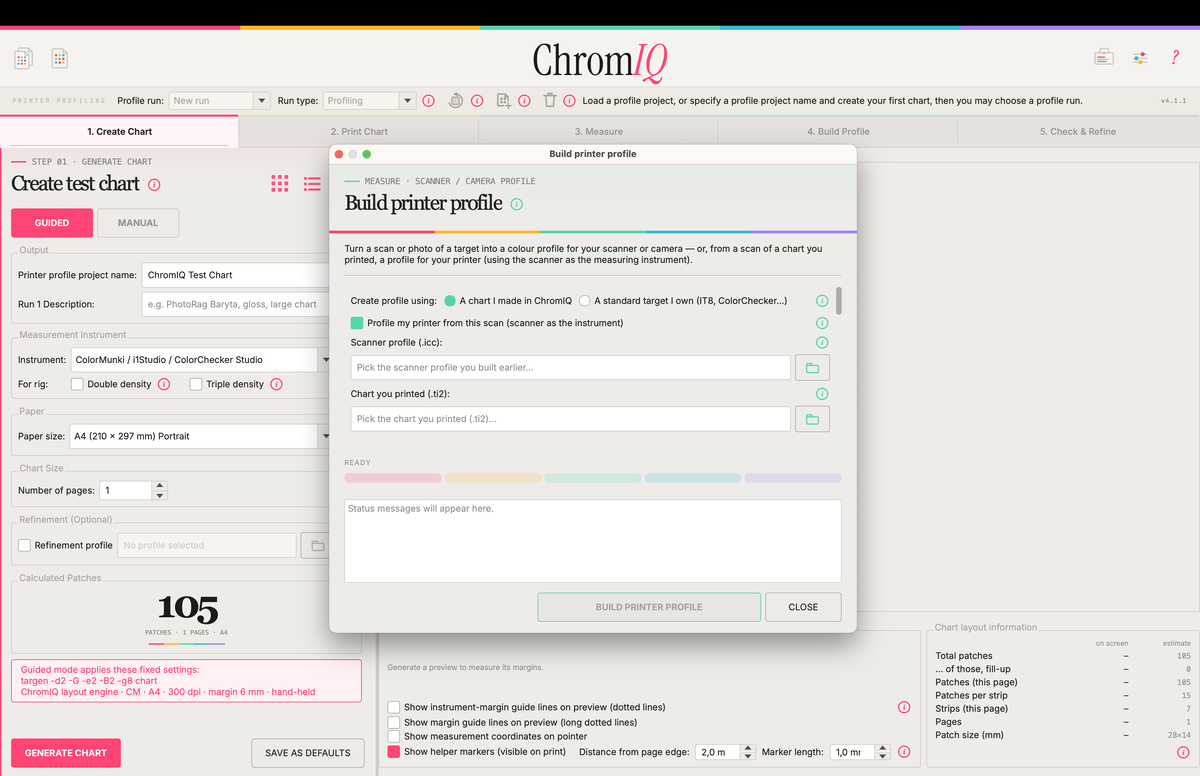Toggle Show helper markers checkbox
This screenshot has width=1200, height=776.
394,752
